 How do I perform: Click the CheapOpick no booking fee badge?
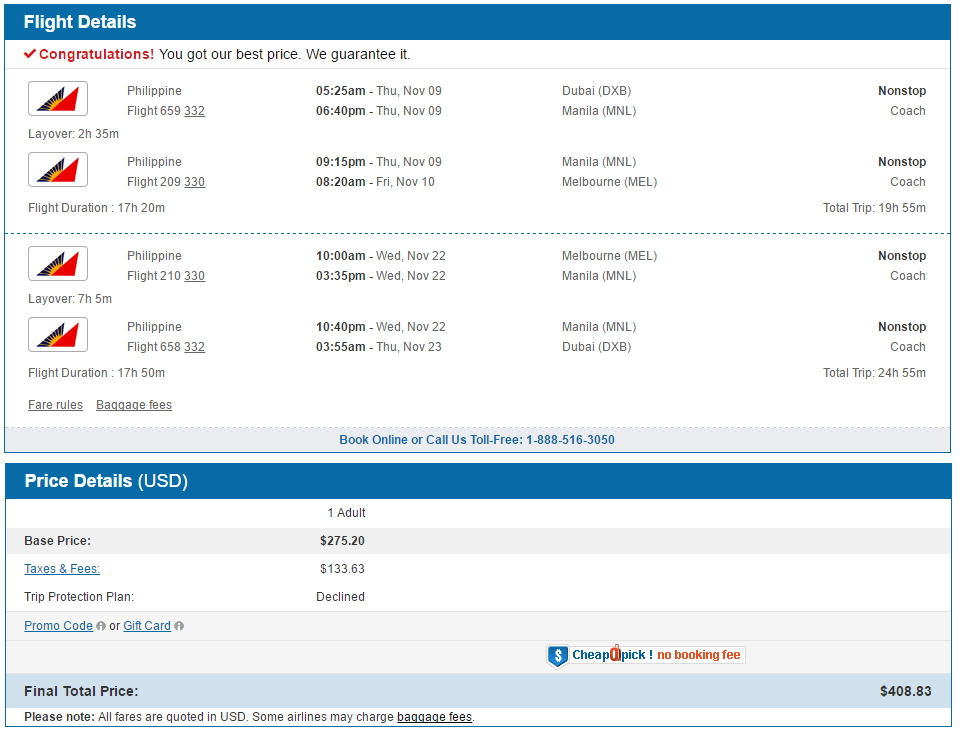(x=646, y=656)
